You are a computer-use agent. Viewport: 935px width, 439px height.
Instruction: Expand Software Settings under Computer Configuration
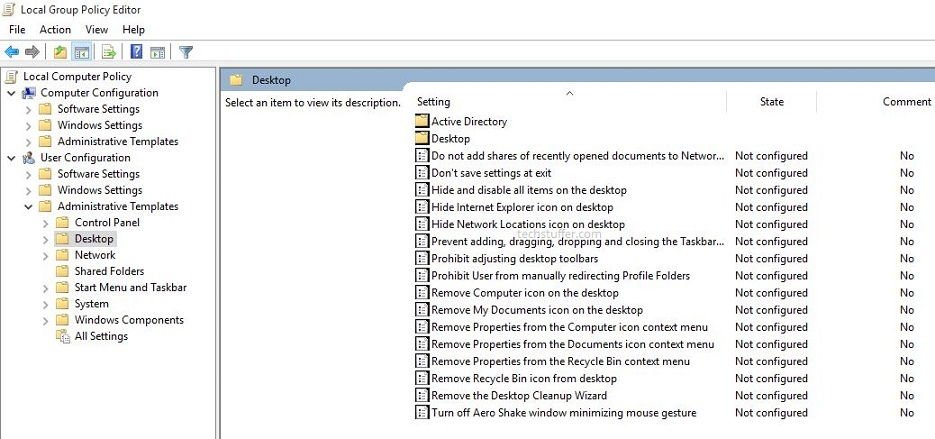pyautogui.click(x=29, y=109)
